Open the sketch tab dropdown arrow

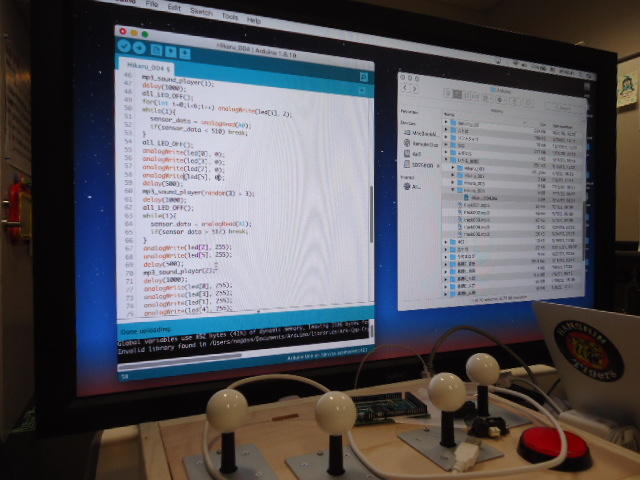pos(362,91)
